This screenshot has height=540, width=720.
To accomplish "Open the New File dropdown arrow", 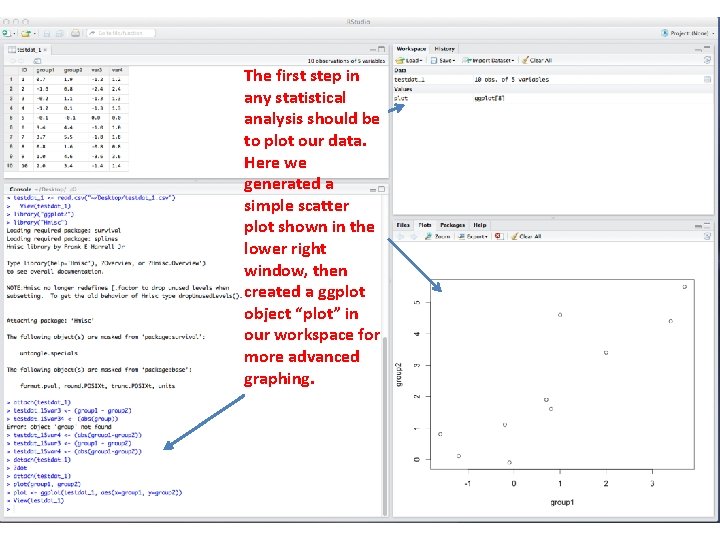I will tap(14, 34).
